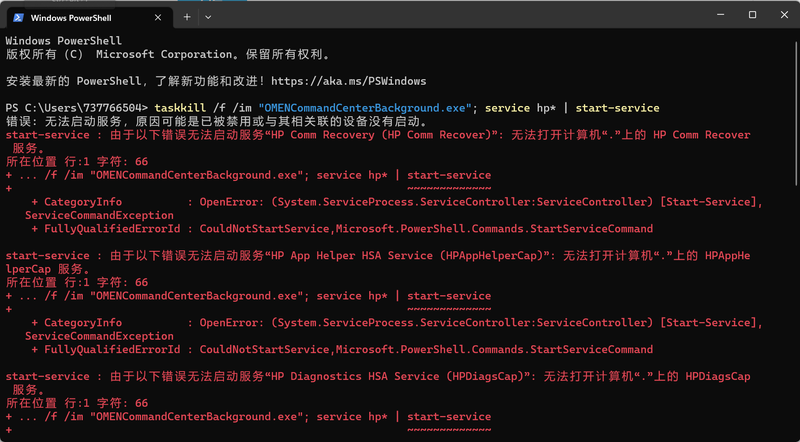The image size is (800, 442).
Task: Click the first FullyQualifiedErrorId line
Action: tap(342, 229)
